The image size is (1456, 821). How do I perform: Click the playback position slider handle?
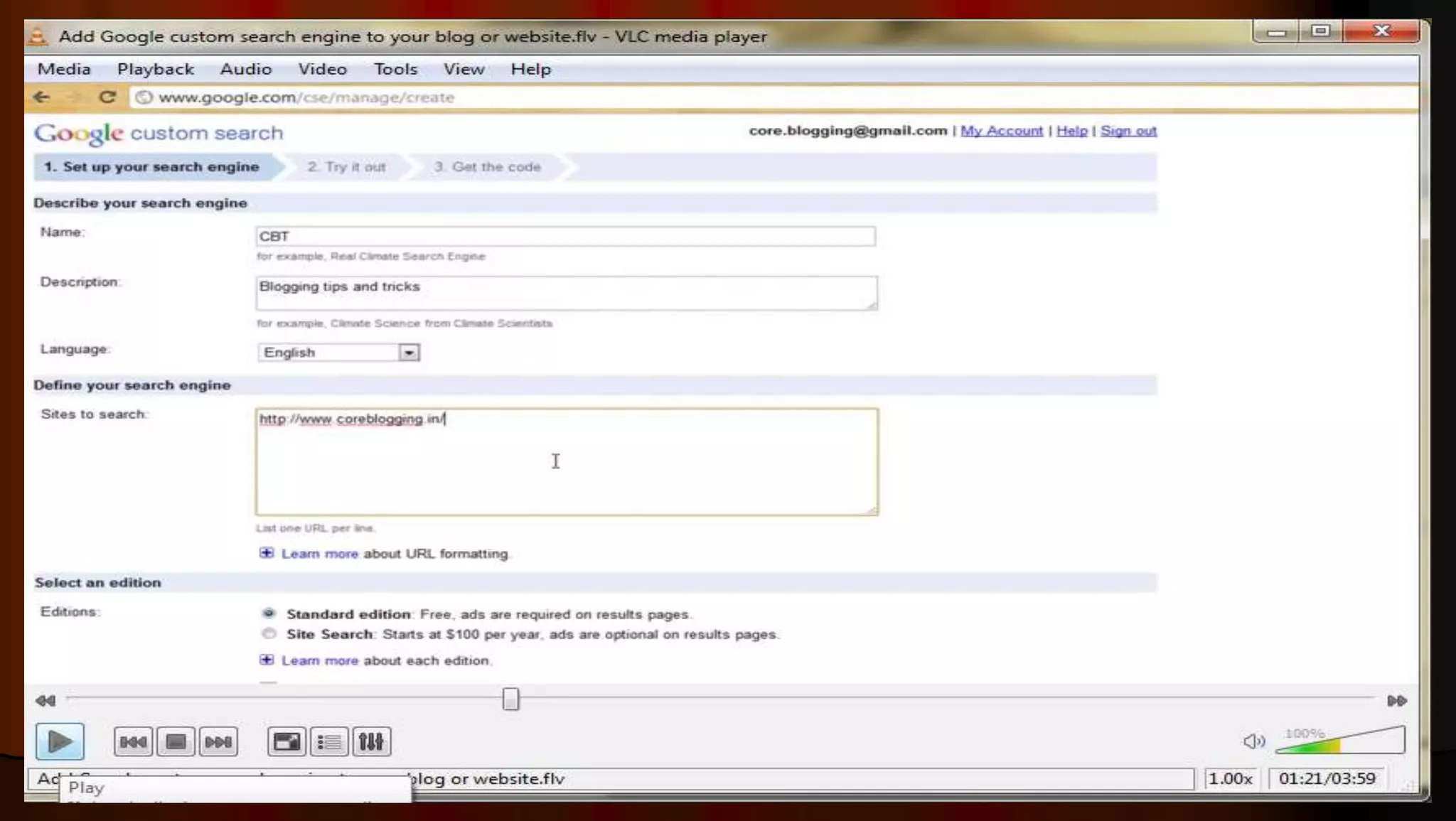tap(510, 699)
